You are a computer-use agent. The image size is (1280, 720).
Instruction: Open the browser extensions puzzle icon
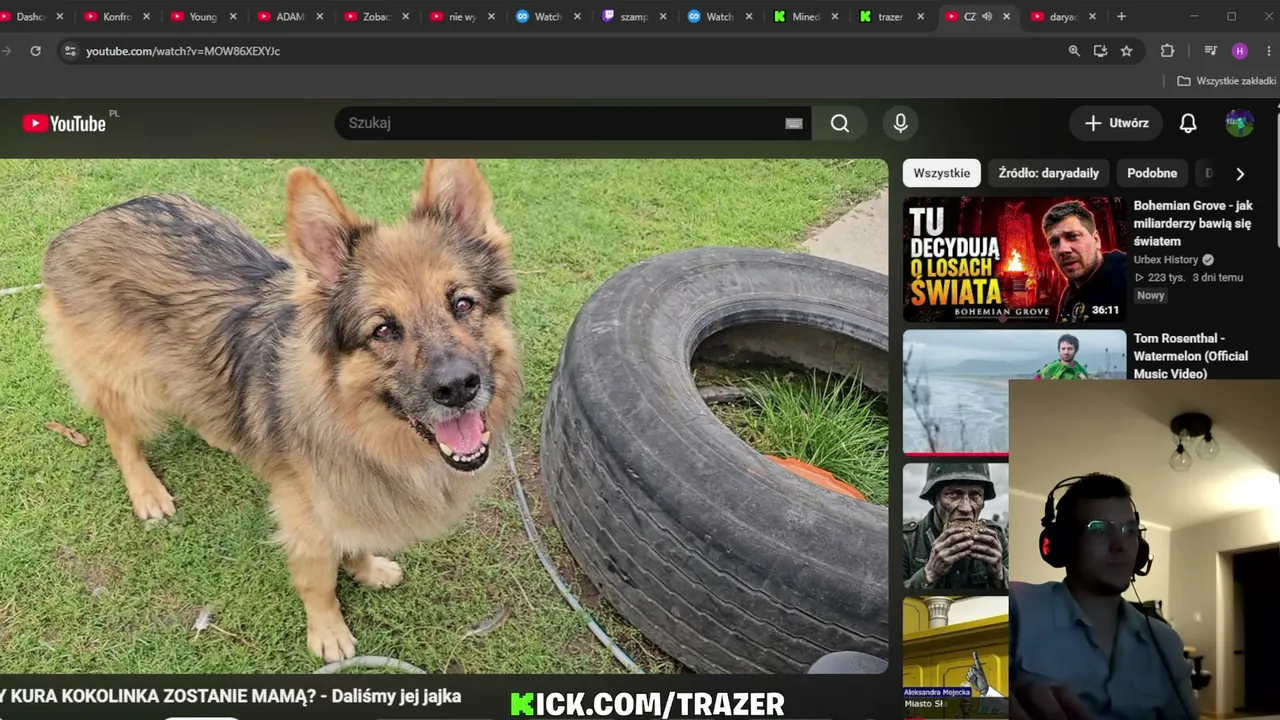click(1167, 51)
